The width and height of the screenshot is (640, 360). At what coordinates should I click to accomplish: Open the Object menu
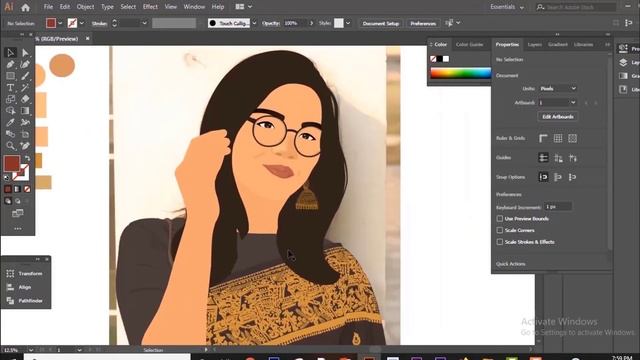point(85,7)
